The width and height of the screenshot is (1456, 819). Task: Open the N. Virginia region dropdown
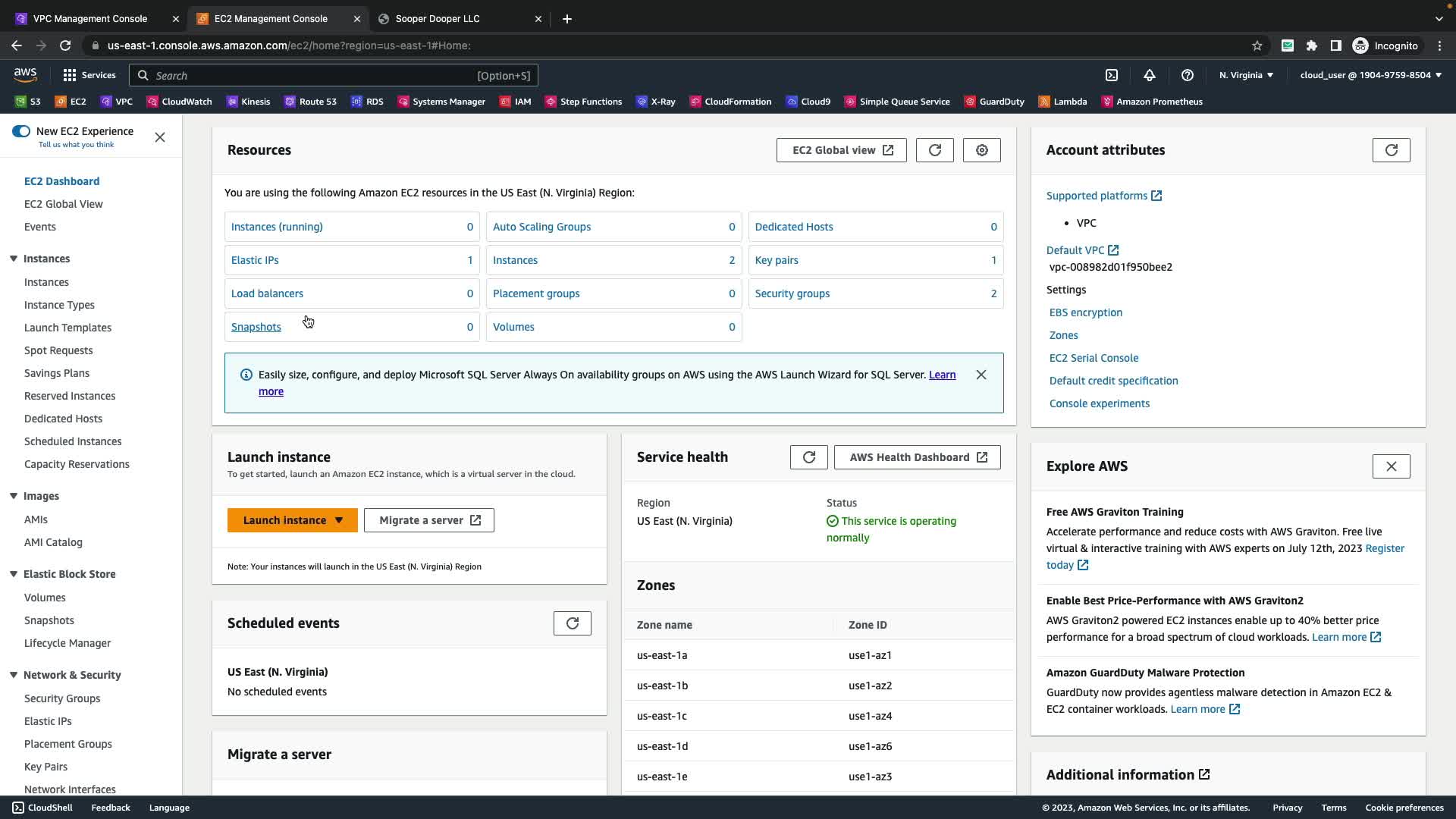(1246, 75)
